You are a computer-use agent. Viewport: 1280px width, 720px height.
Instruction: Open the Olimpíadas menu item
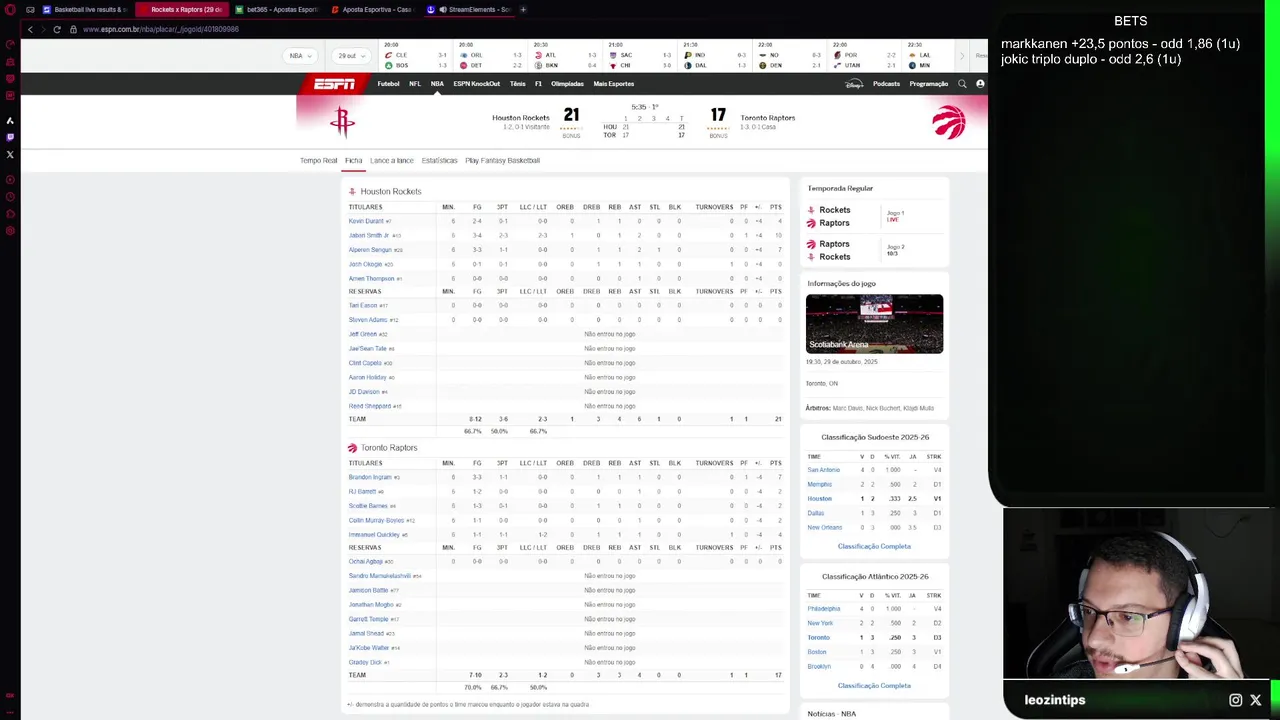[x=567, y=84]
